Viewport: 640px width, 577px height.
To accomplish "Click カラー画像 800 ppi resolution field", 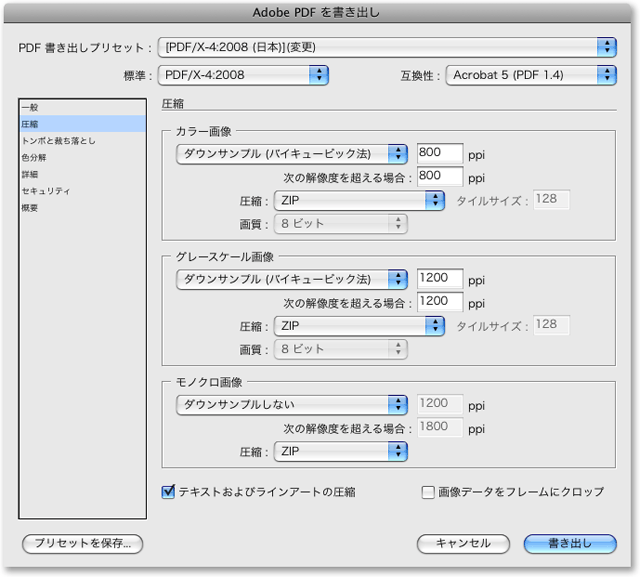I will point(439,154).
